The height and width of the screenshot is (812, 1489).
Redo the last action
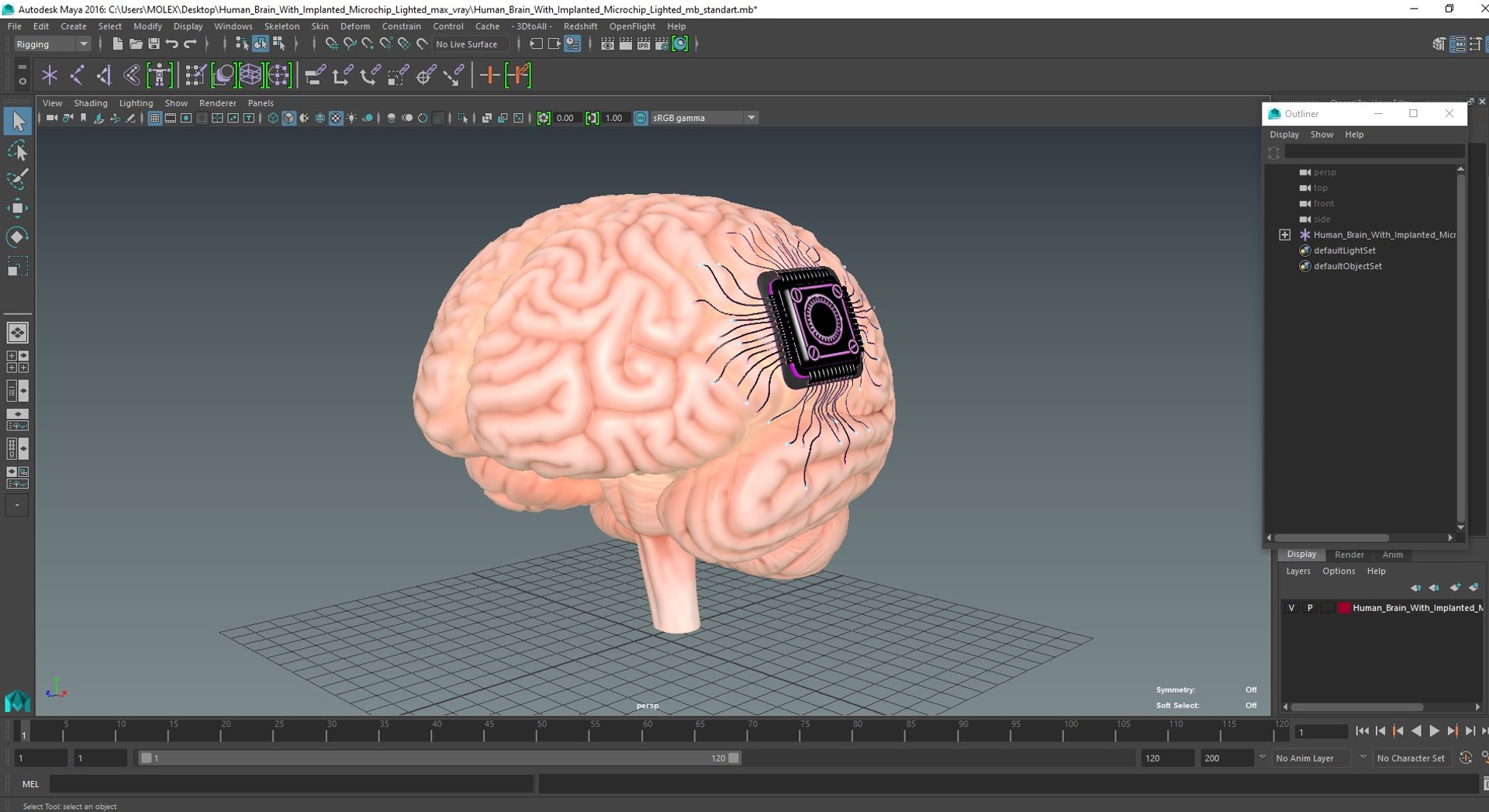tap(190, 44)
